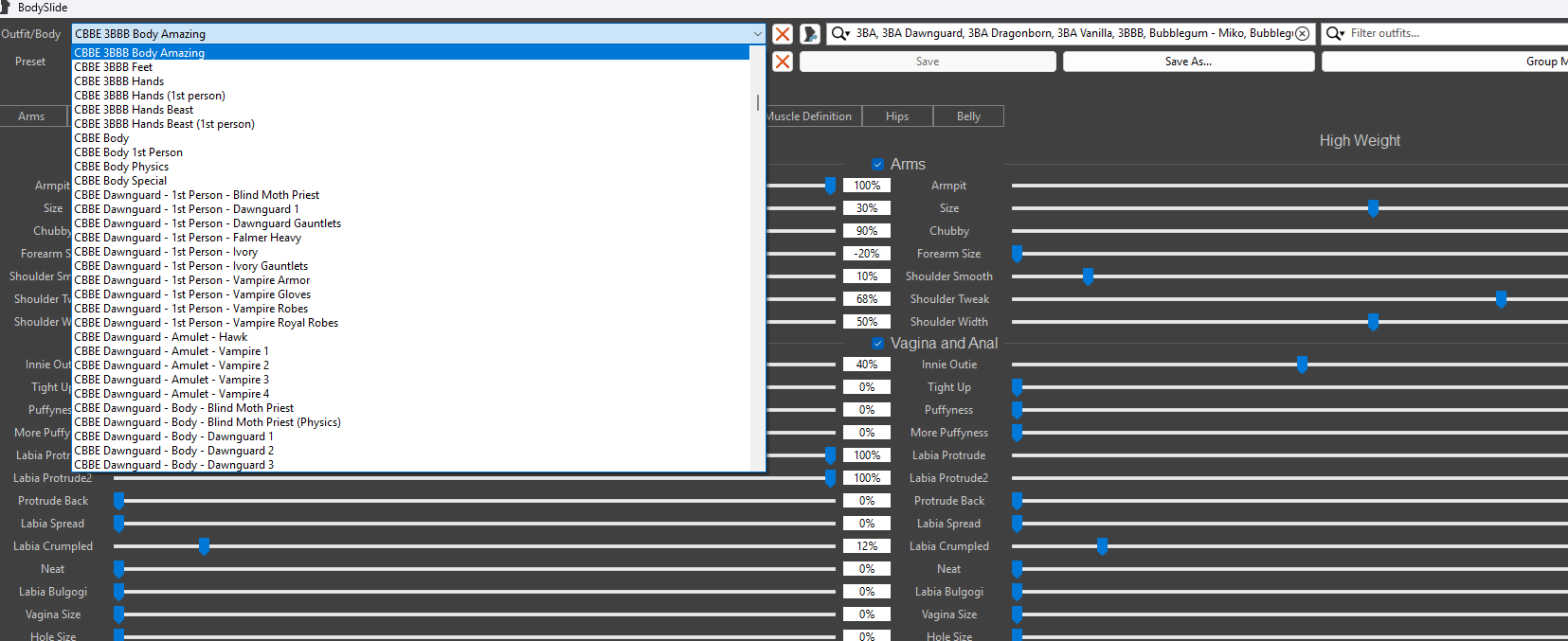Open the group filter magnifier menu
This screenshot has height=641, width=1568.
(840, 33)
